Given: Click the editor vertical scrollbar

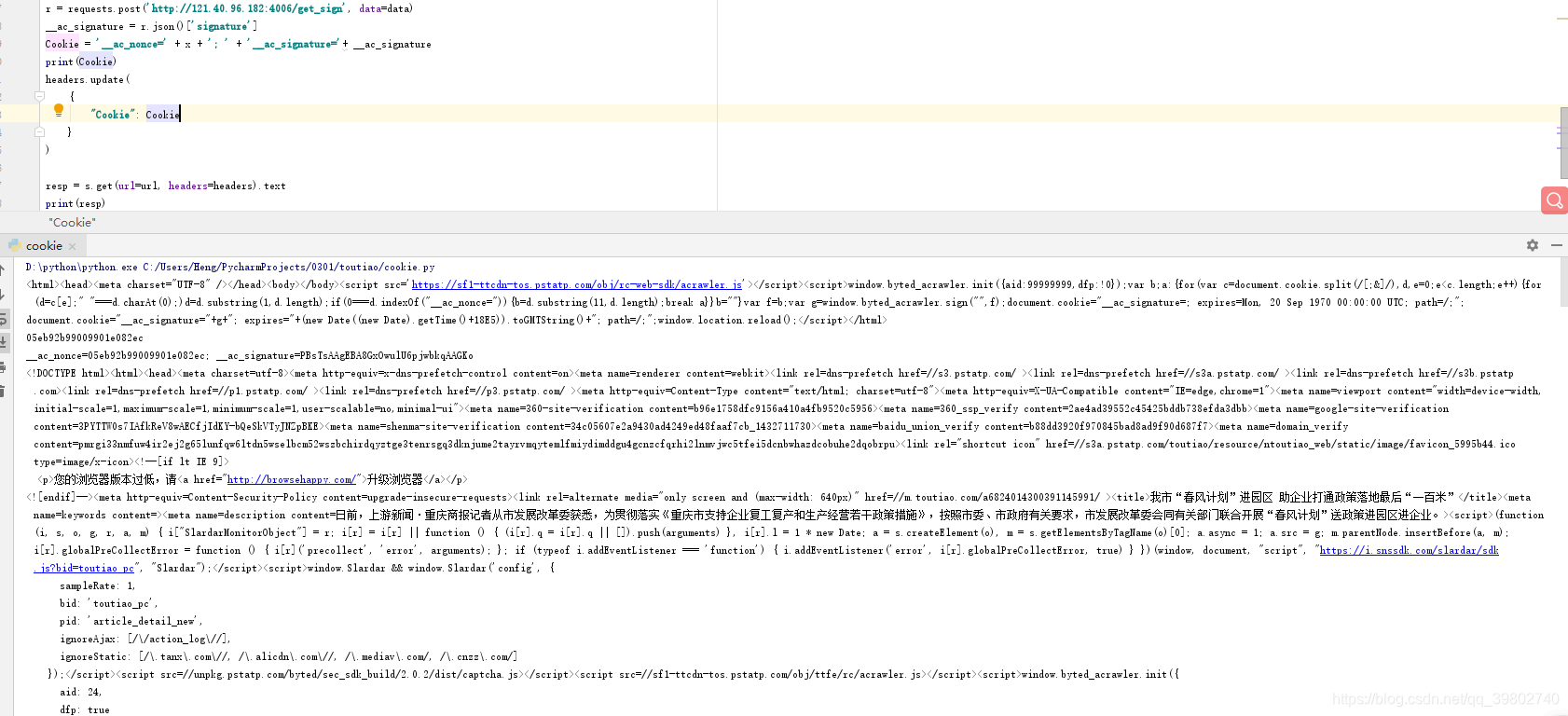Looking at the screenshot, I should (x=1563, y=145).
